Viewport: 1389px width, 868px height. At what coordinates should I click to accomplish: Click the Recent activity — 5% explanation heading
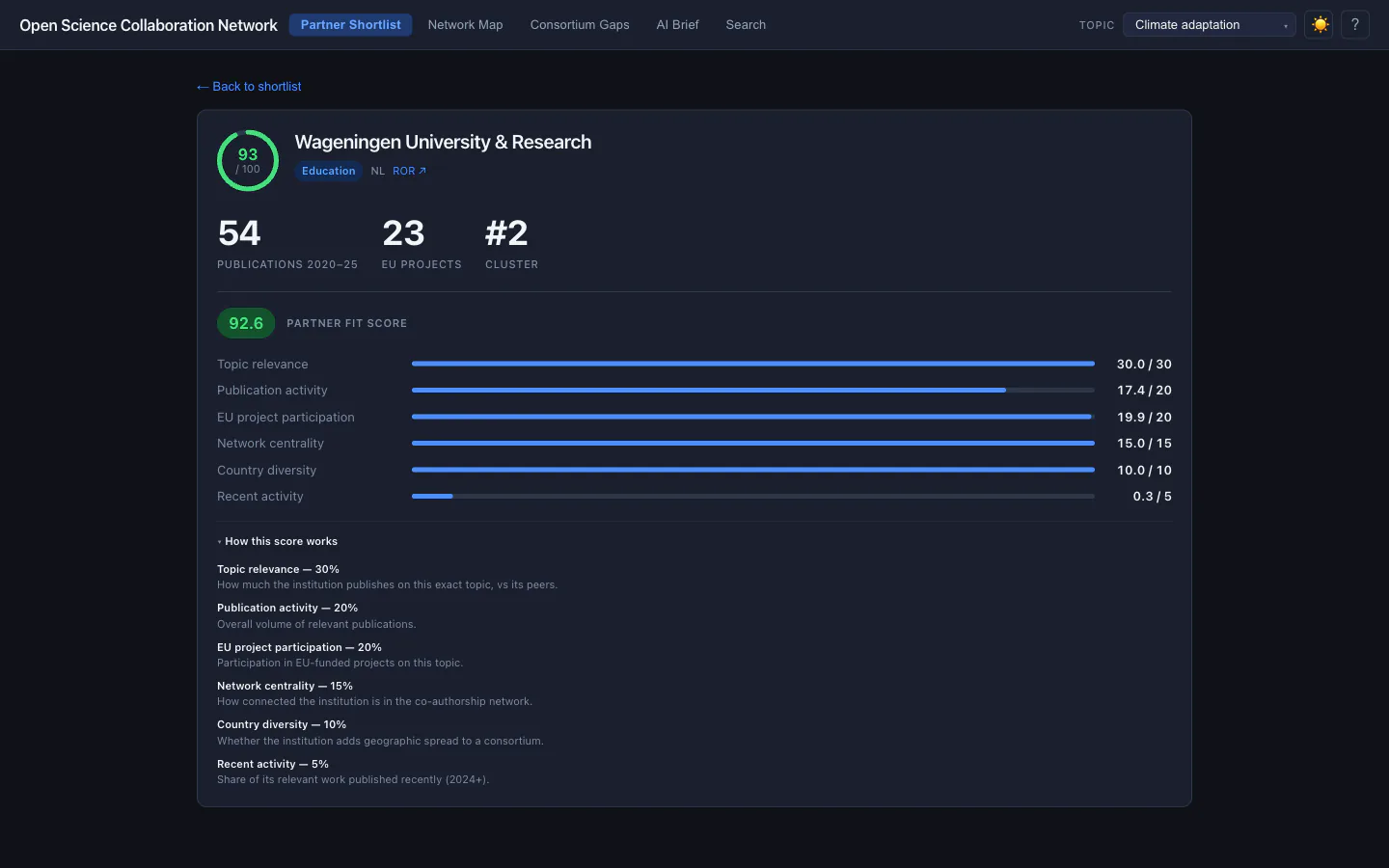273,764
